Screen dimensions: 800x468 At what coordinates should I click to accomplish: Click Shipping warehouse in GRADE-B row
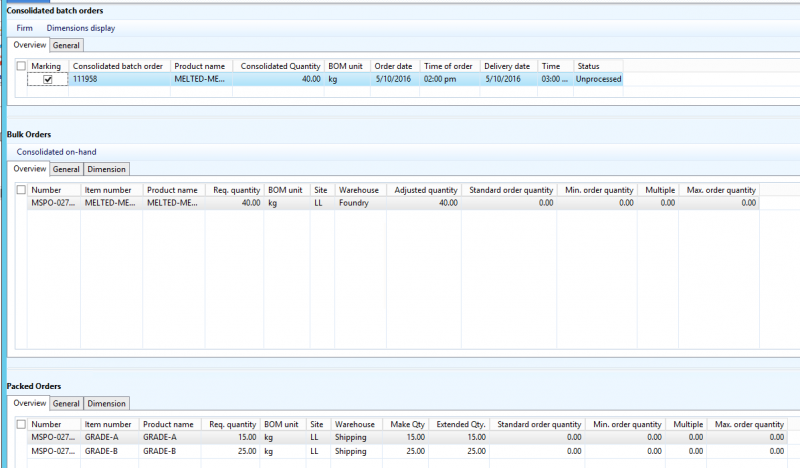[356, 451]
